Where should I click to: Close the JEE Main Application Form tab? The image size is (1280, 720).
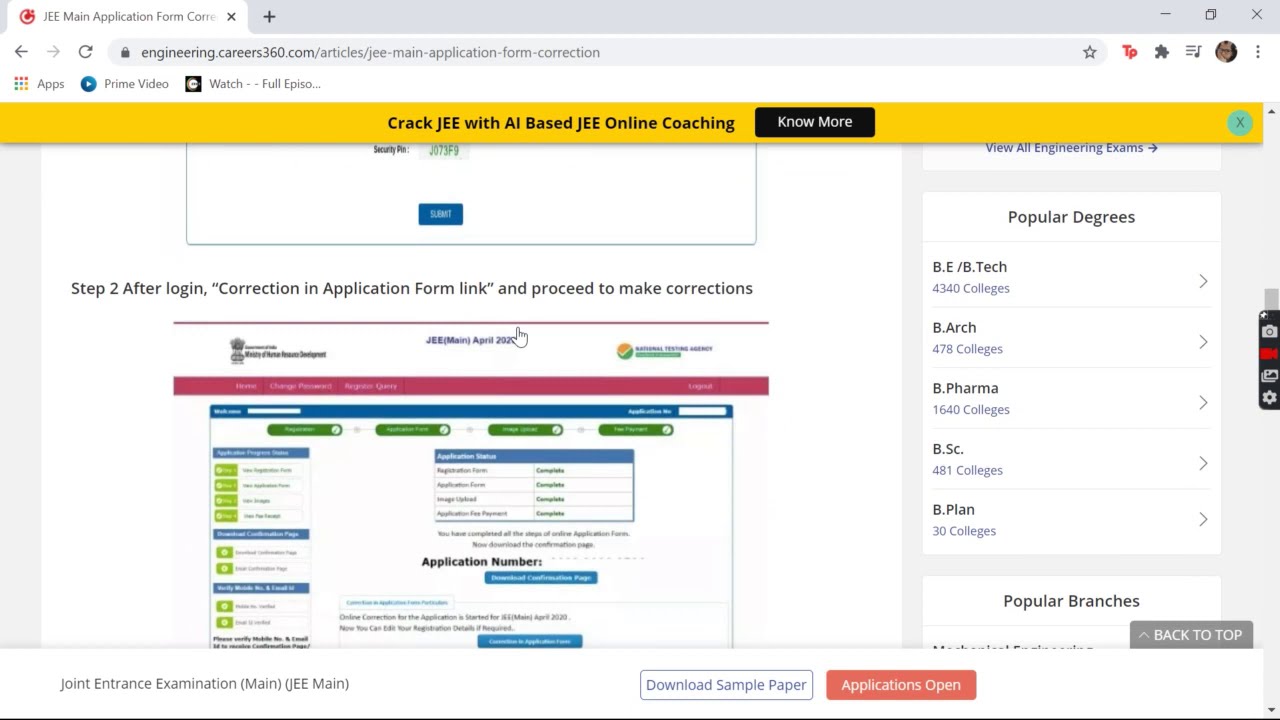(231, 16)
